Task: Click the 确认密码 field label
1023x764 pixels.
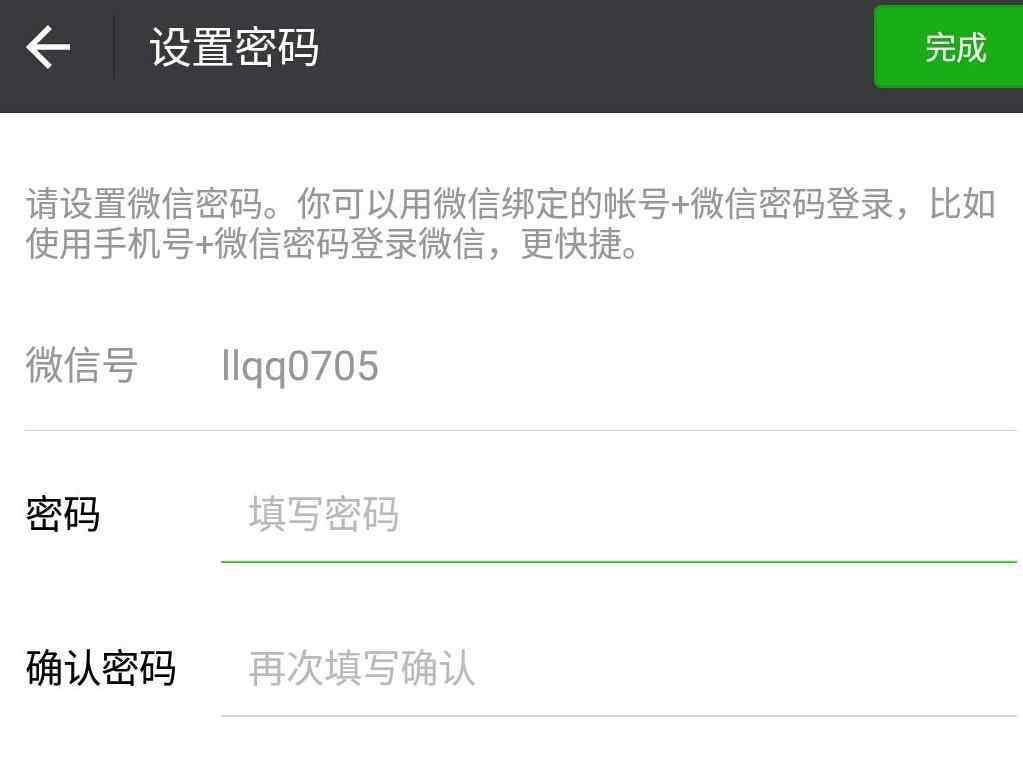Action: click(x=100, y=668)
